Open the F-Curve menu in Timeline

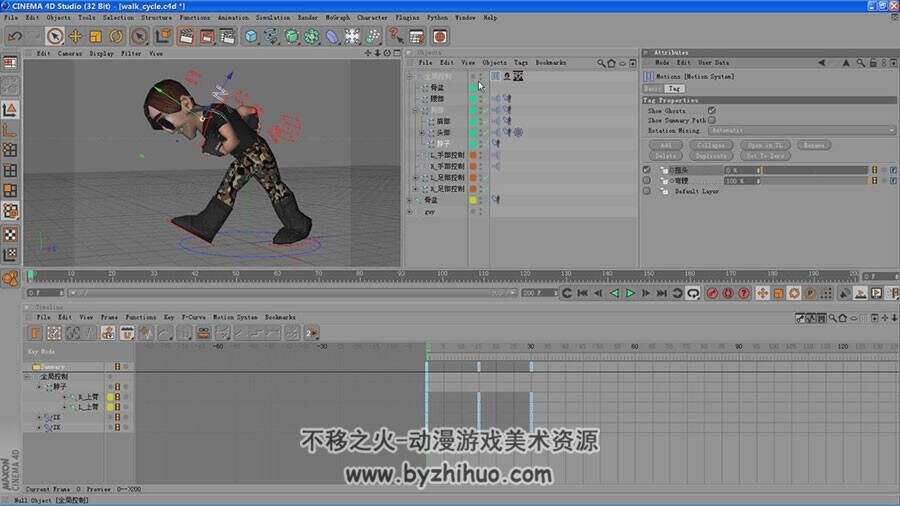[x=193, y=317]
